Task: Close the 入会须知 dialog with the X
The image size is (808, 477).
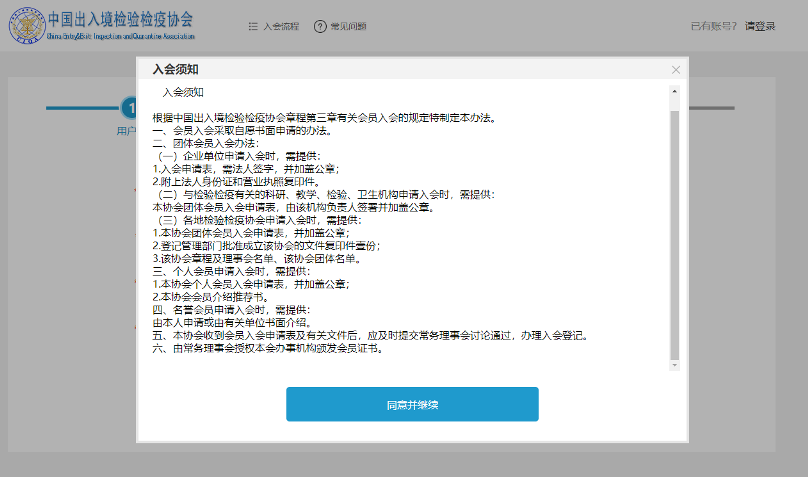Action: click(676, 70)
